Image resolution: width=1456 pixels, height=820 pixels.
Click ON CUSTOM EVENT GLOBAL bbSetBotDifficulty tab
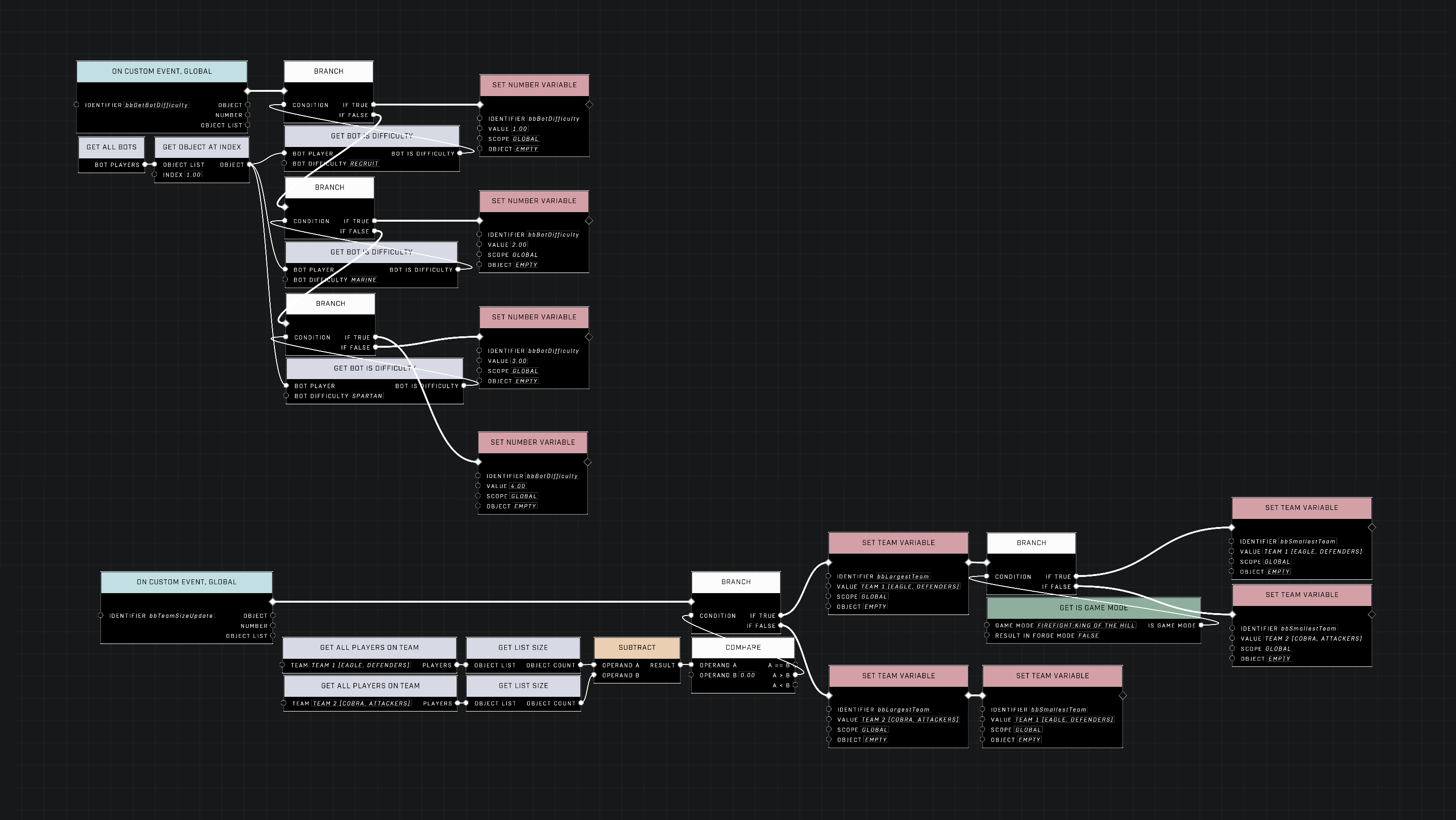163,71
